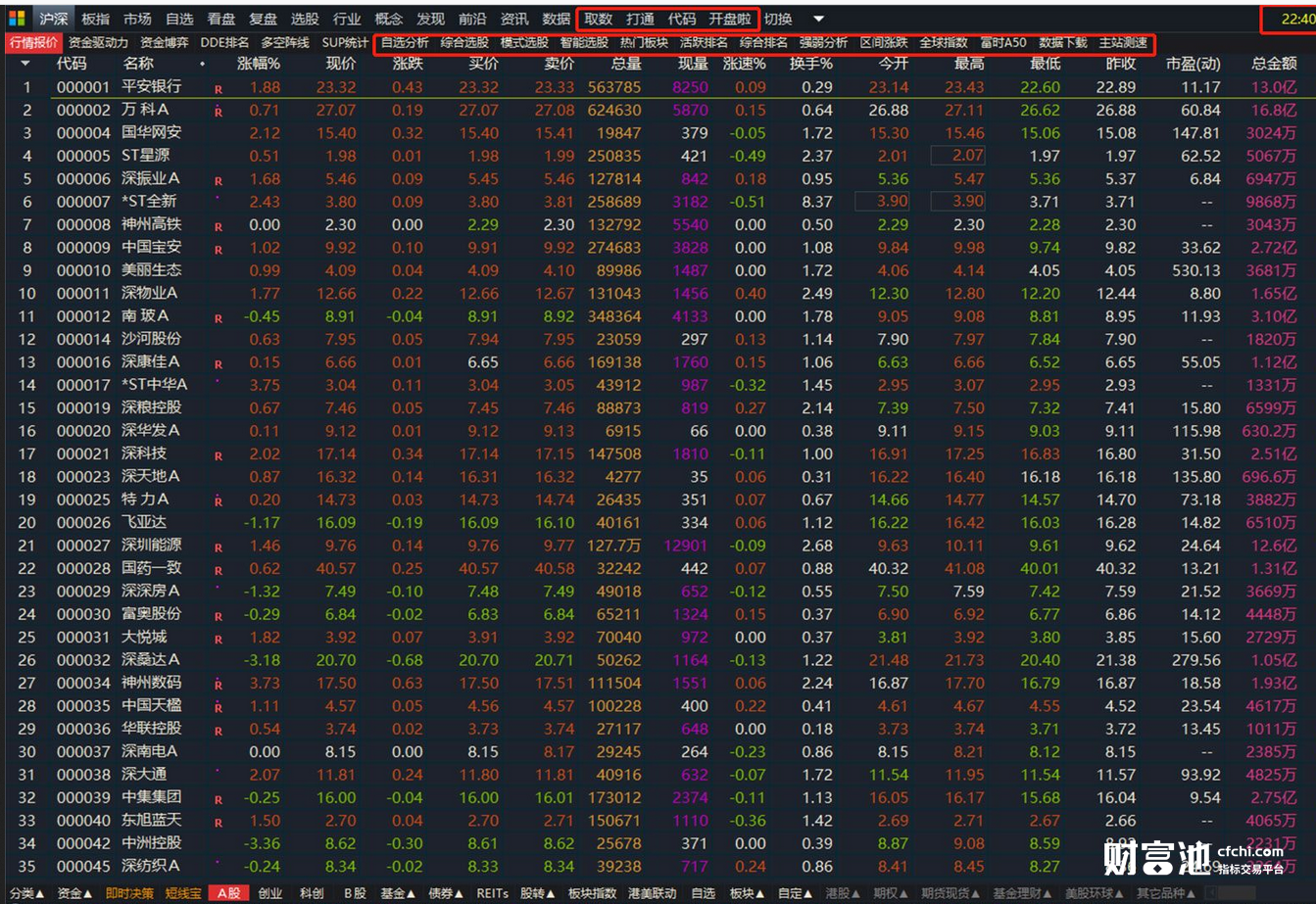Open 智能选股 in the second toolbar
This screenshot has height=904, width=1316.
[x=584, y=43]
